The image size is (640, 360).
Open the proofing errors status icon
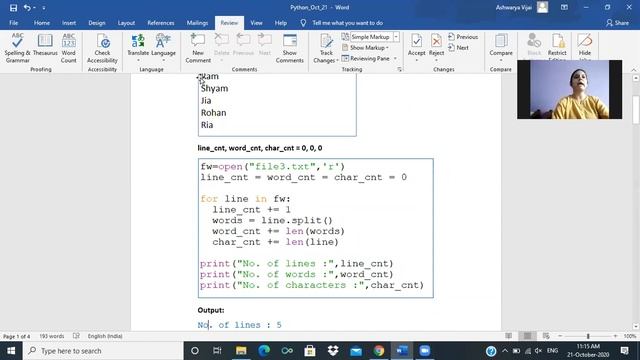(76, 336)
